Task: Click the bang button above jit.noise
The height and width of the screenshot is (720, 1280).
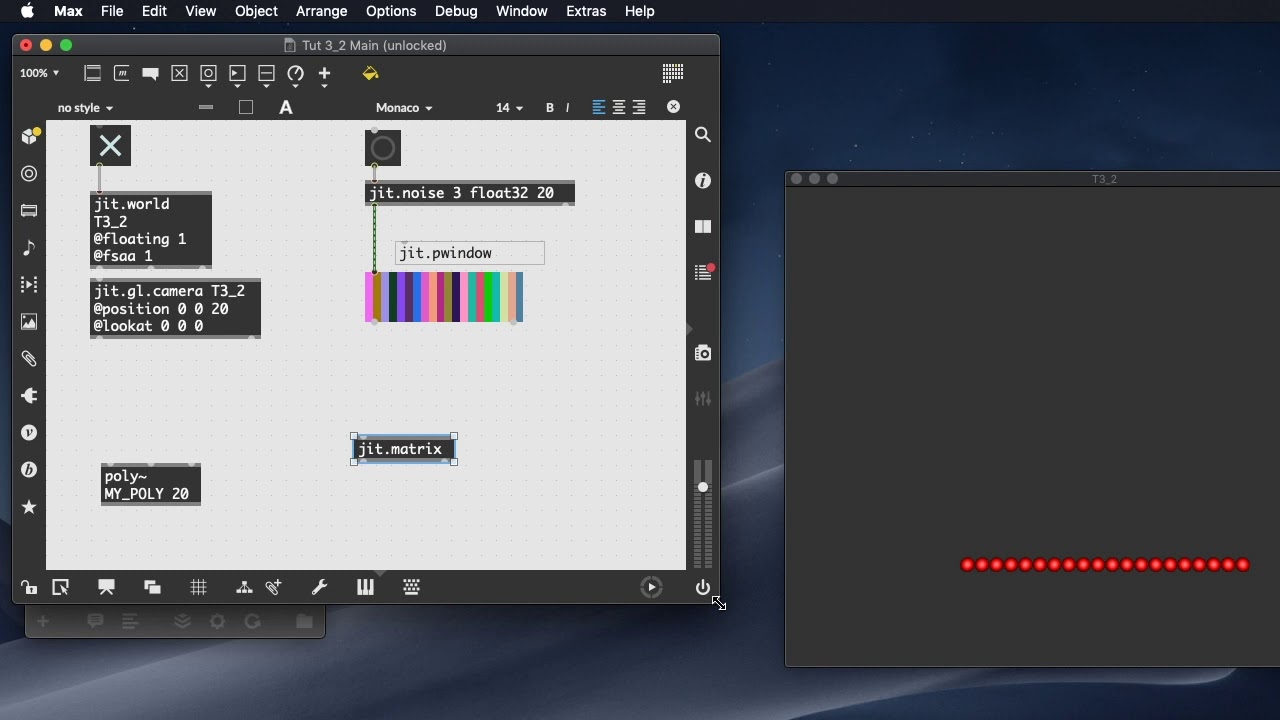Action: (383, 149)
